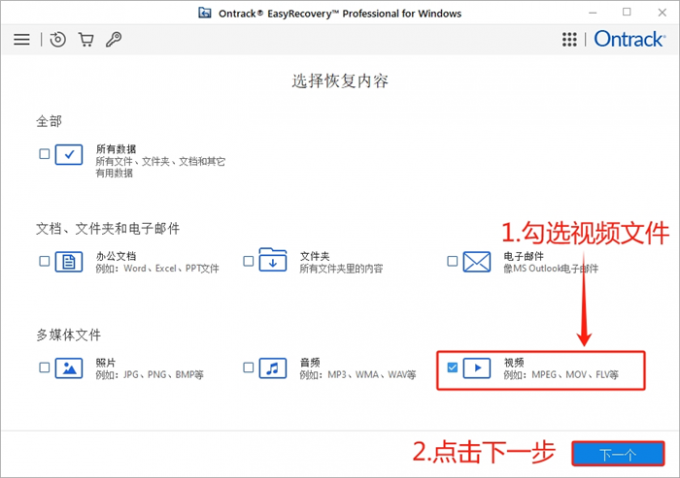Viewport: 680px width, 478px height.
Task: Click the 电子邮件 label text
Action: pyautogui.click(x=523, y=256)
